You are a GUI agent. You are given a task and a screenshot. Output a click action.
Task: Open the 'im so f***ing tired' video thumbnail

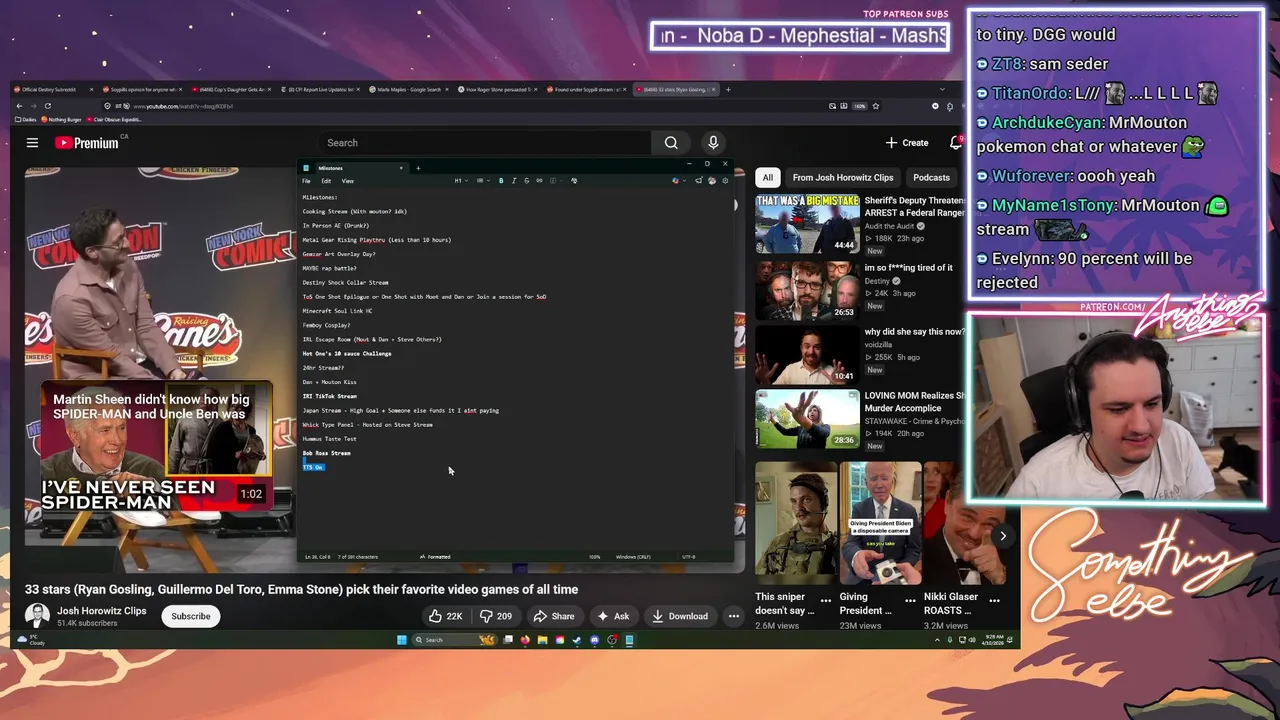point(807,290)
